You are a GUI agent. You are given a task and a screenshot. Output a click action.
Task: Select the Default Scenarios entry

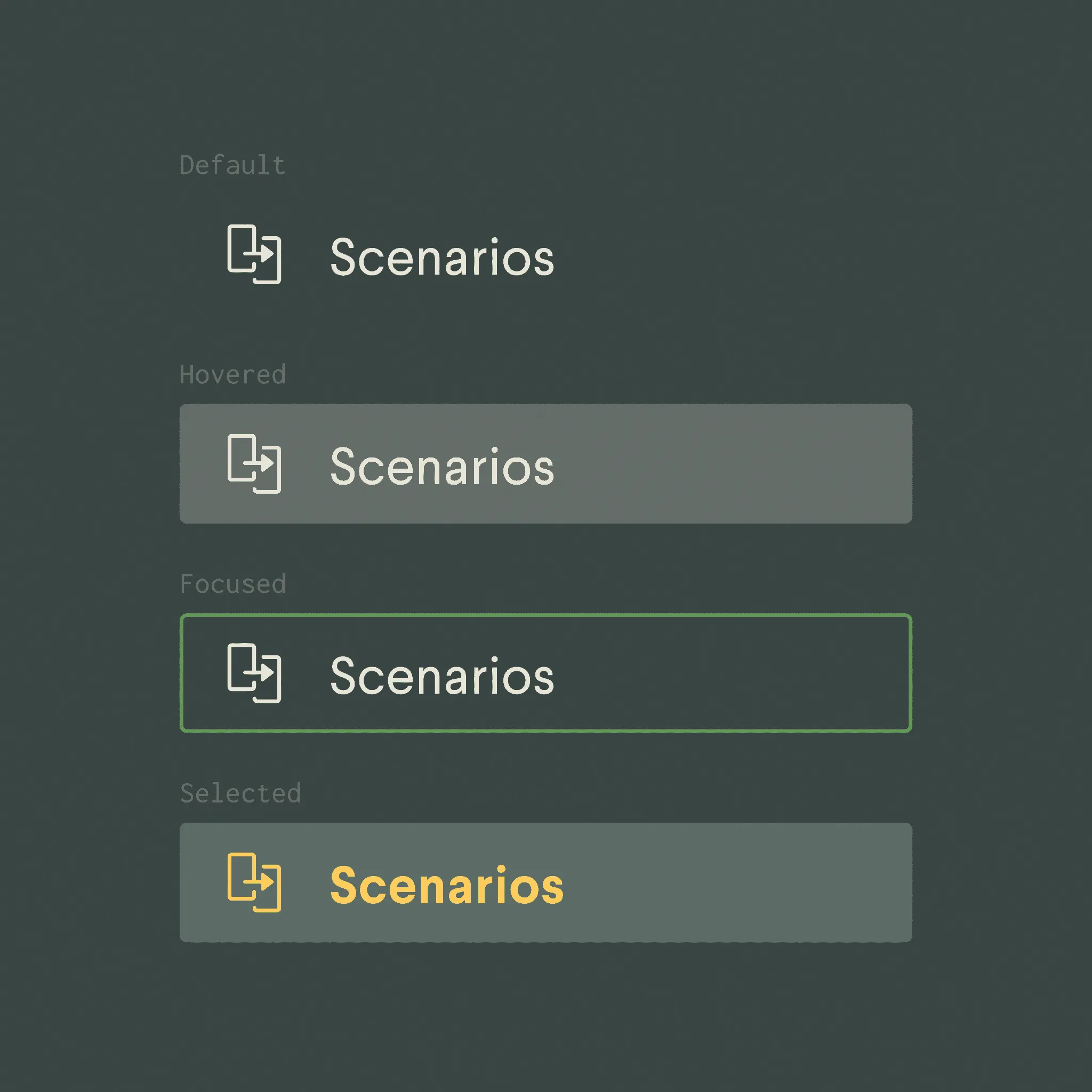(x=396, y=256)
